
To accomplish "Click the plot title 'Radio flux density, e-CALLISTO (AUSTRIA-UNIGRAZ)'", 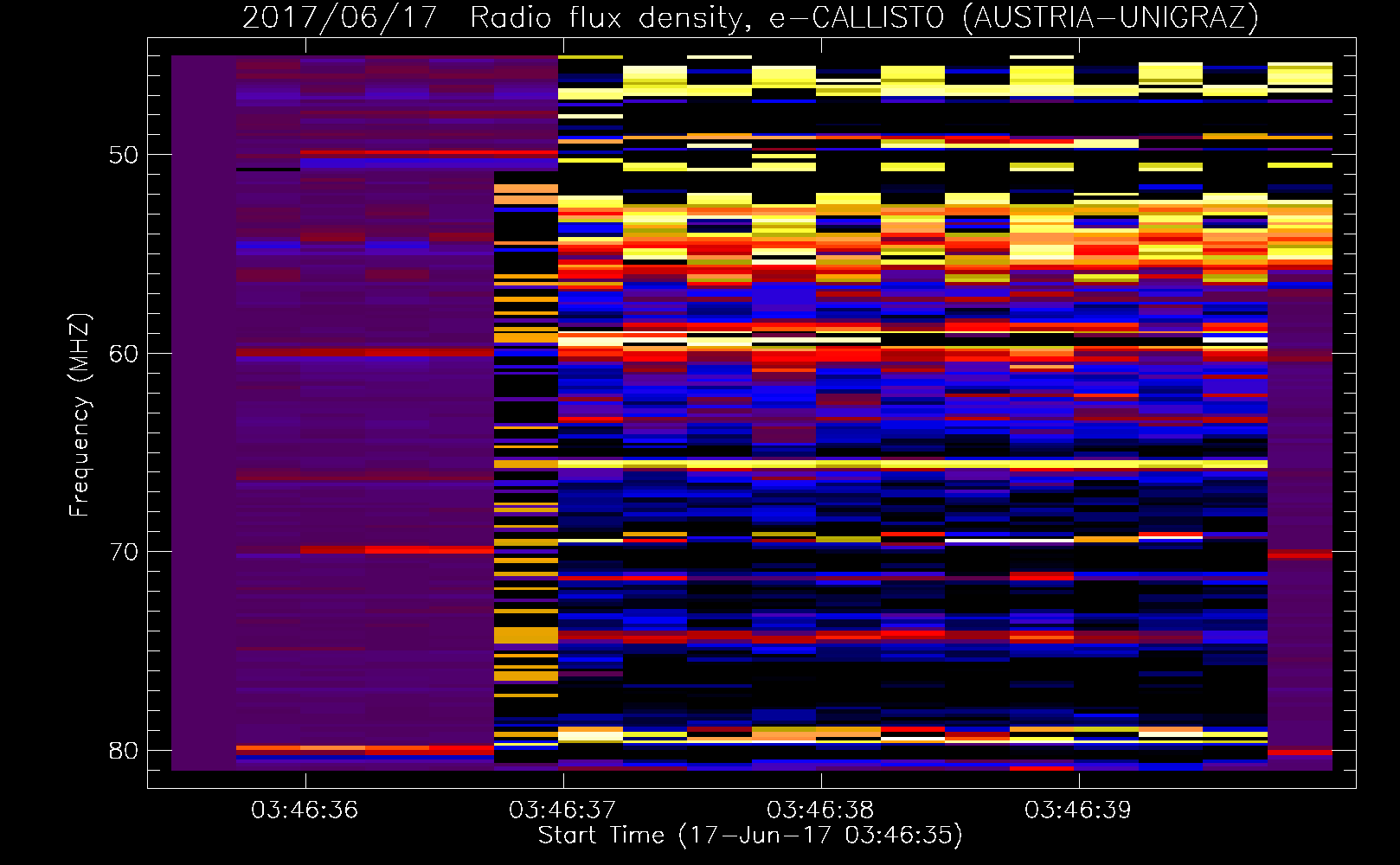I will [864, 17].
